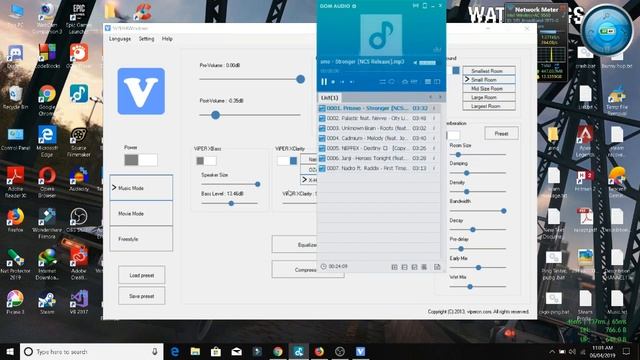Click the ViPER V logo image
Screen dimensions: 640x360
tap(141, 91)
